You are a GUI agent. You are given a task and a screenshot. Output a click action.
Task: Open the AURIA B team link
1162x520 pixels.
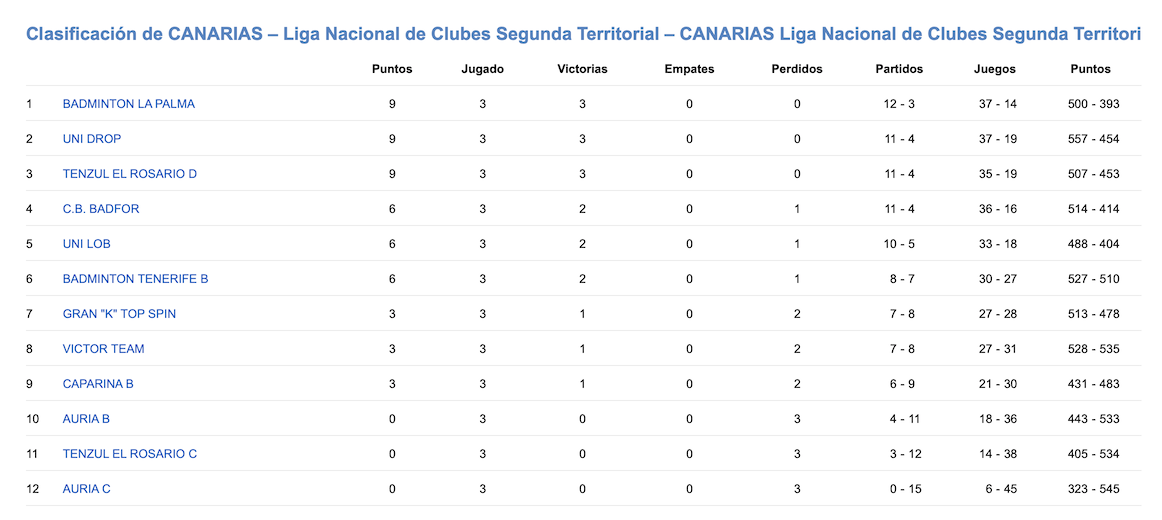[86, 419]
